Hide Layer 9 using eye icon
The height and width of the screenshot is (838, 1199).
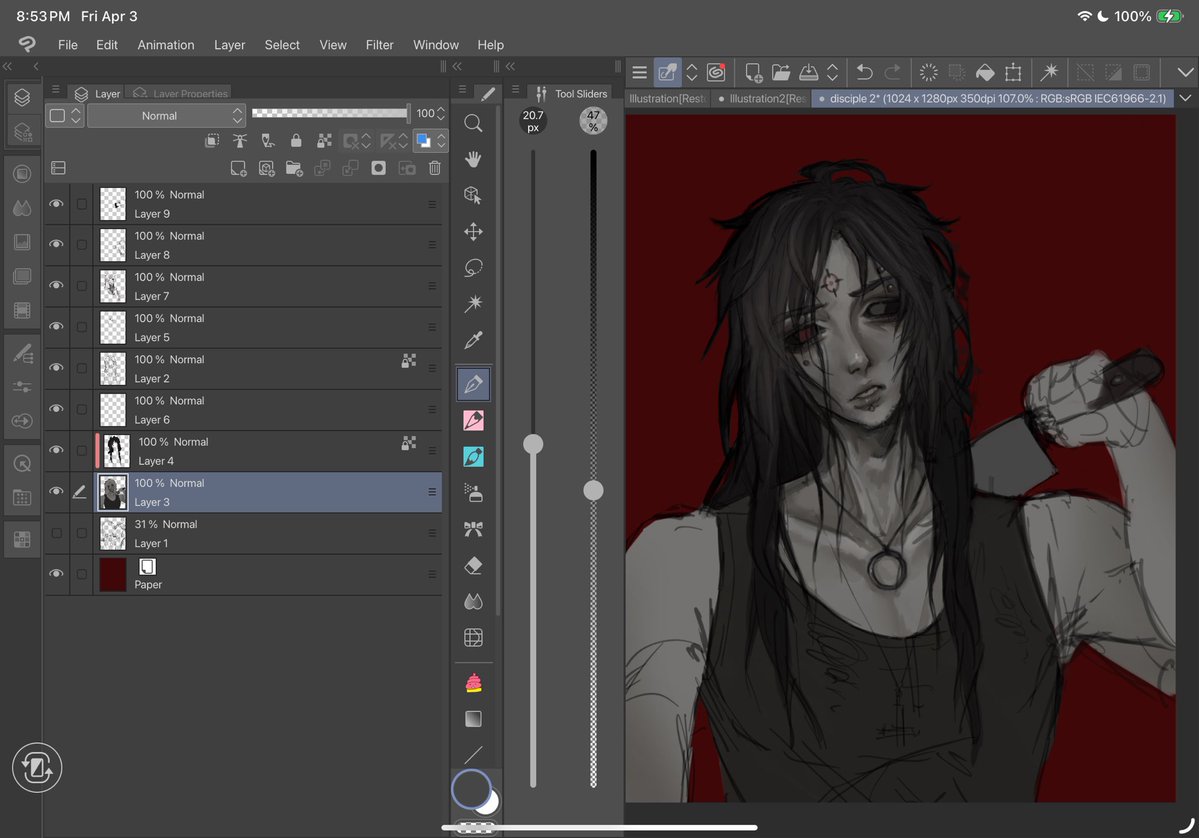pyautogui.click(x=57, y=204)
